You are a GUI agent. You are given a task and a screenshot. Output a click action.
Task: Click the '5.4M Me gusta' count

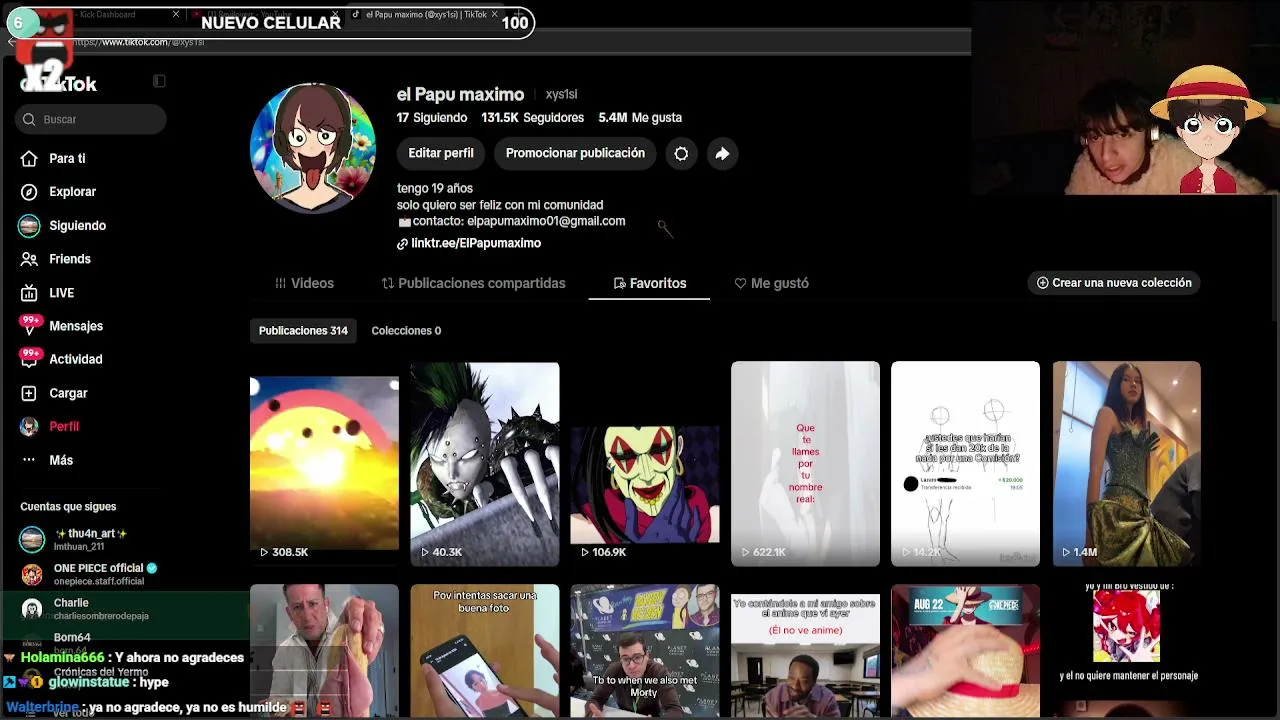[640, 118]
